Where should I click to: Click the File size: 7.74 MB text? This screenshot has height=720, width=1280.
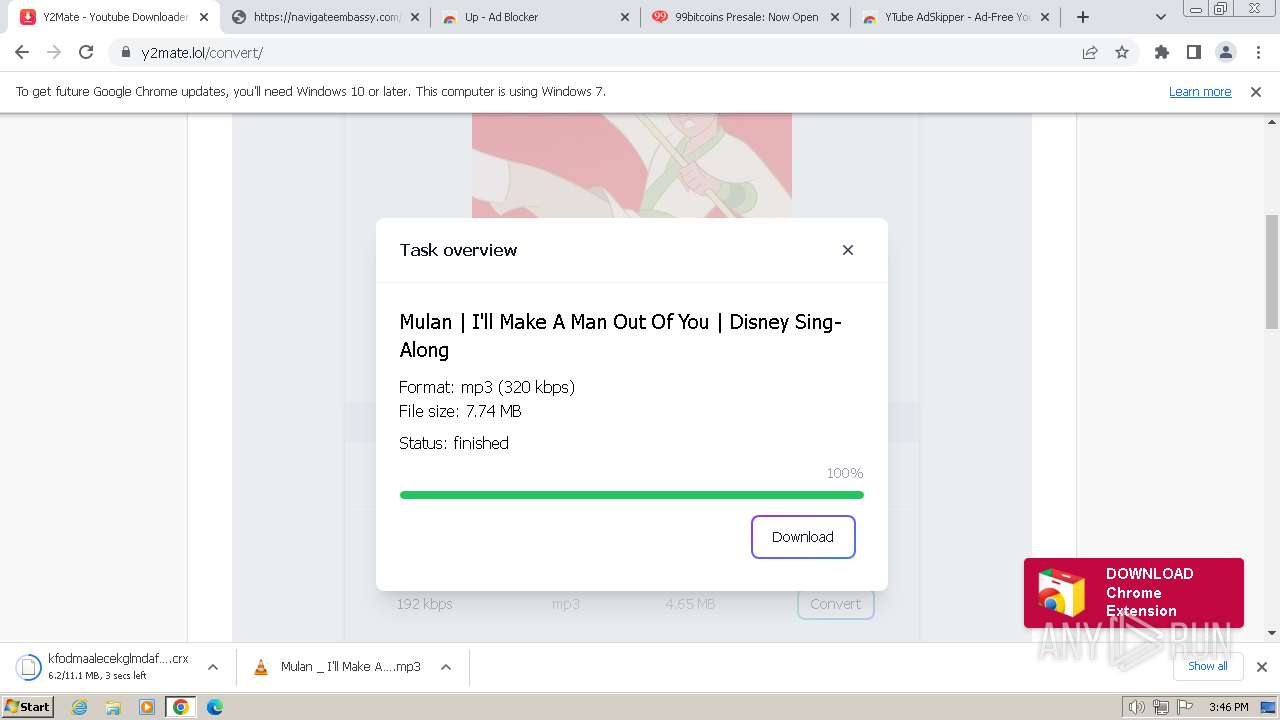[x=460, y=411]
